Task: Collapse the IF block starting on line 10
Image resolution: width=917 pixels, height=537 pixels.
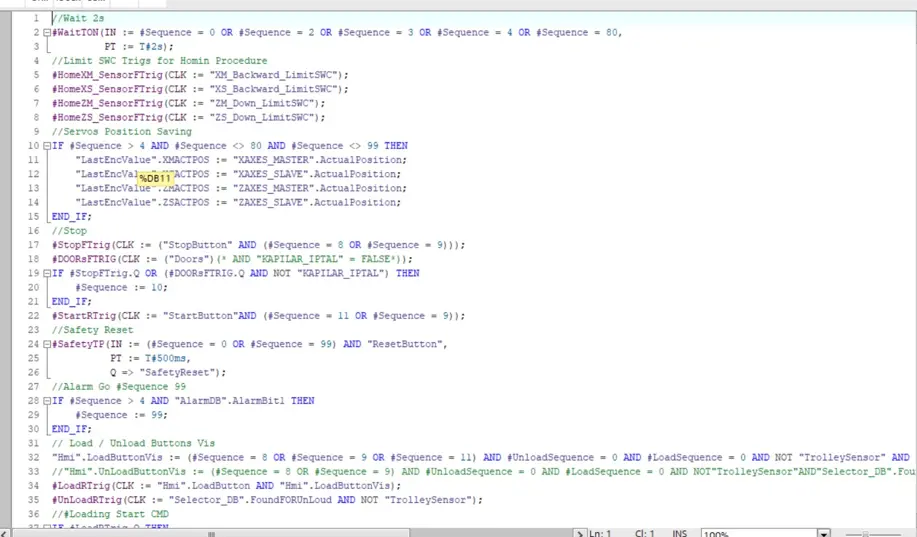Action: click(x=46, y=146)
